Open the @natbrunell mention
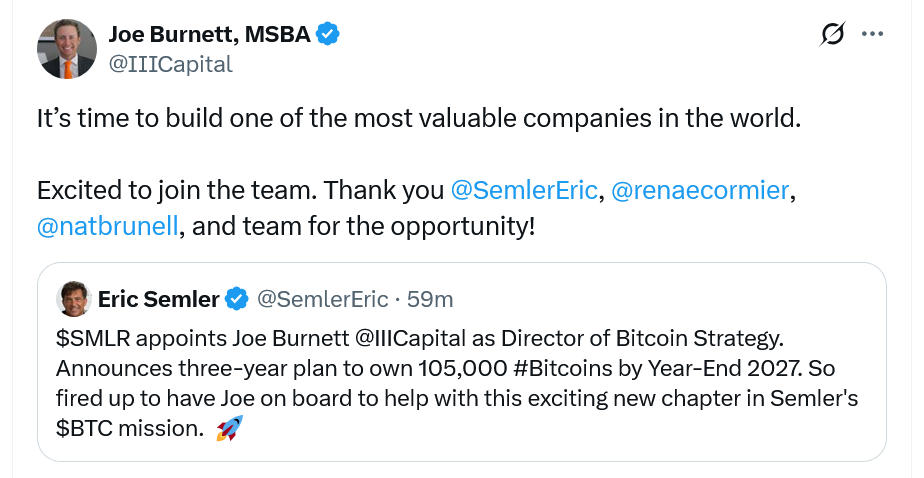The width and height of the screenshot is (924, 478). click(x=108, y=225)
